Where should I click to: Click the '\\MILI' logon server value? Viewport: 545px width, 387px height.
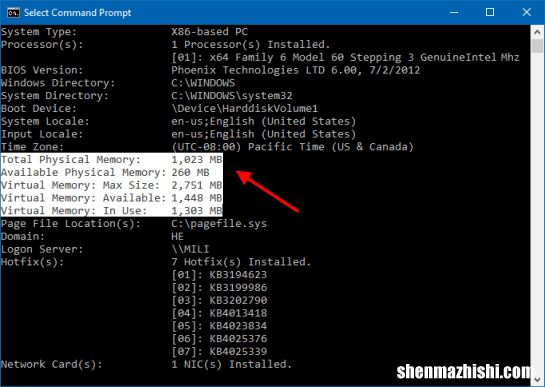tap(190, 249)
